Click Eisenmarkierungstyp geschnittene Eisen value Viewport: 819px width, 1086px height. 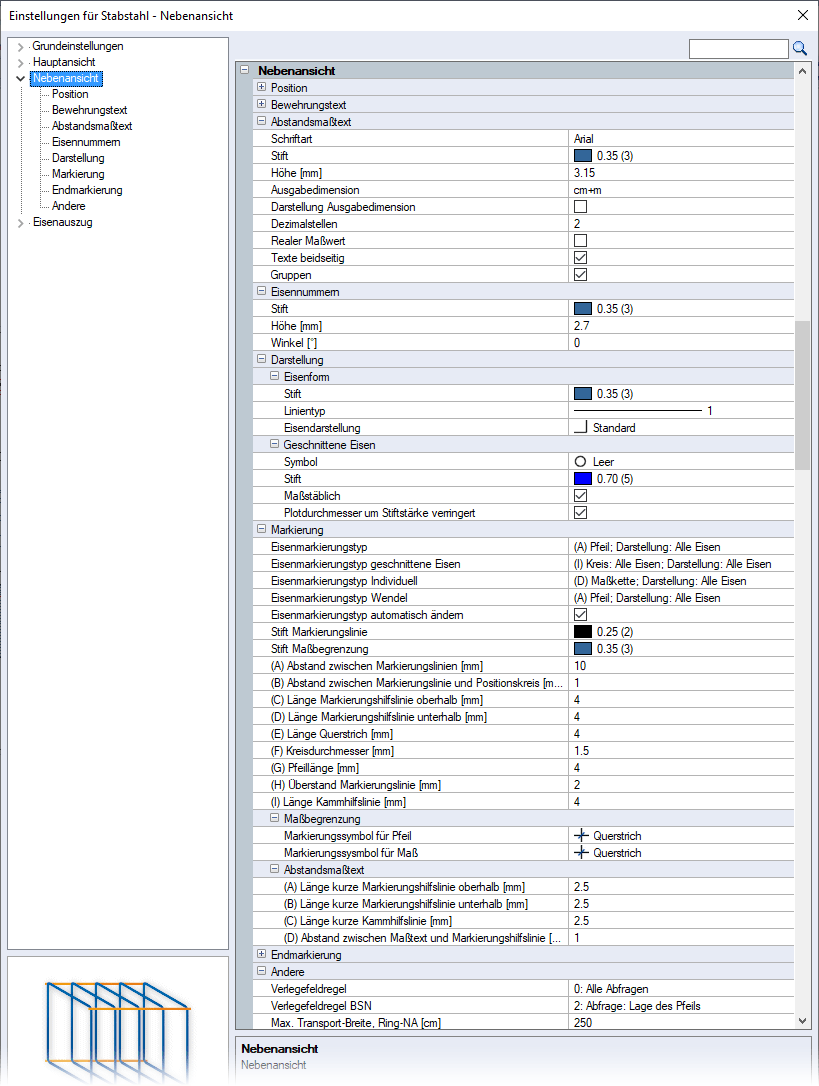click(x=672, y=564)
